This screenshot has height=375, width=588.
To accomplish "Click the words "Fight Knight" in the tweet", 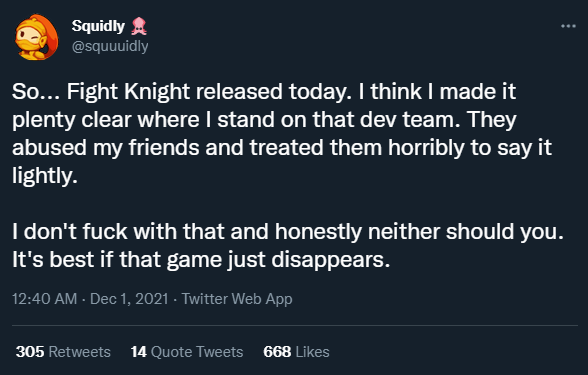I will (x=128, y=92).
